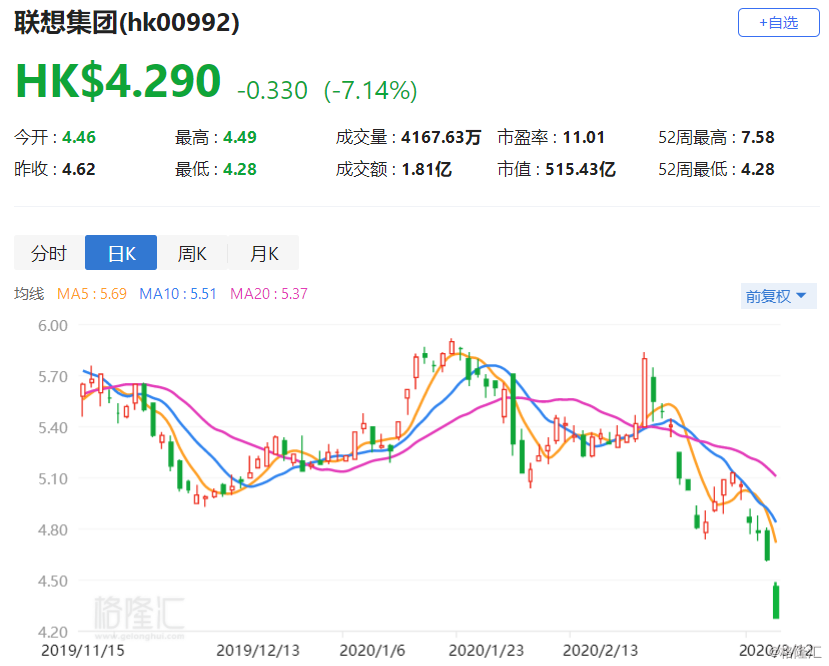The height and width of the screenshot is (666, 829).
Task: Click 52周最高 value 7.58
Action: click(x=758, y=137)
